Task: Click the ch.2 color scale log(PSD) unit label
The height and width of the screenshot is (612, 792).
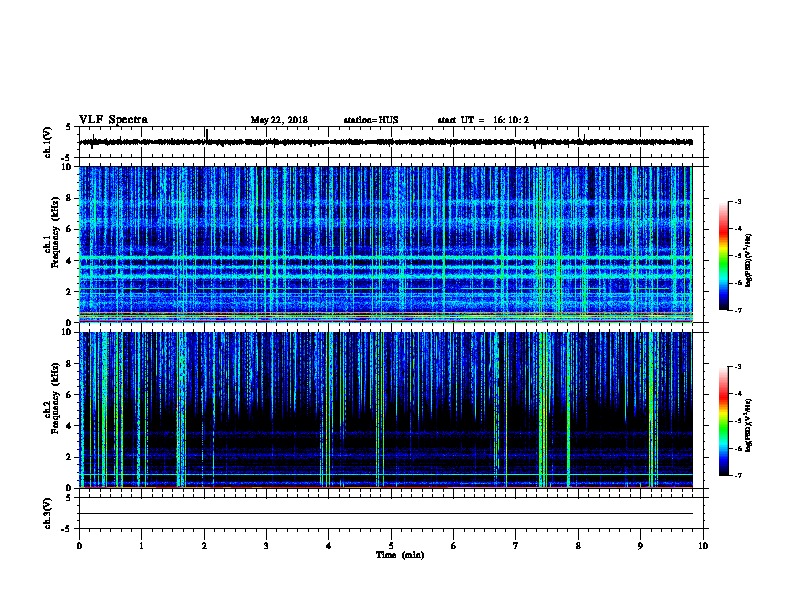Action: (749, 426)
